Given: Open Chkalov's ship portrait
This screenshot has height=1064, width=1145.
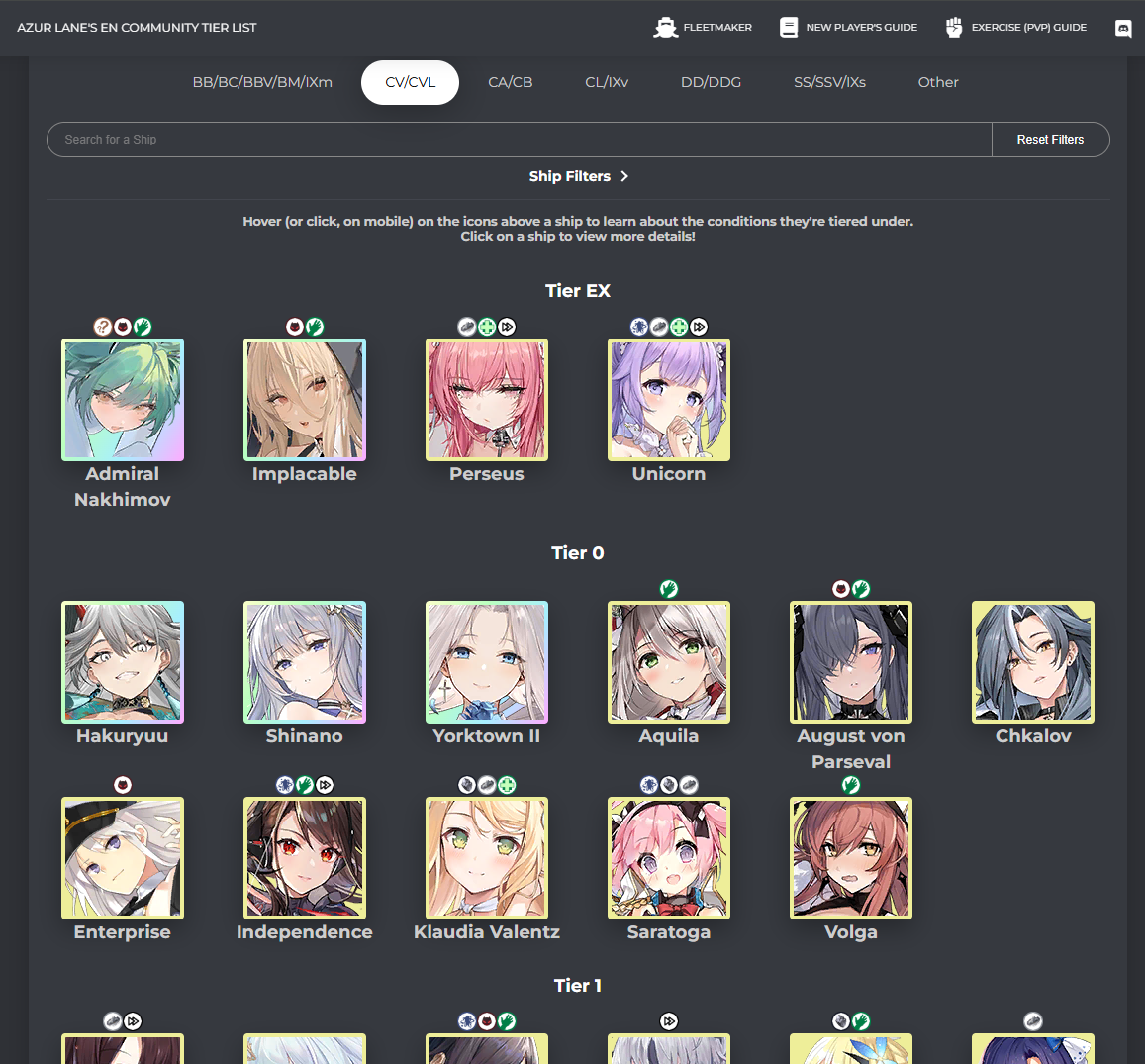Looking at the screenshot, I should [x=1033, y=662].
